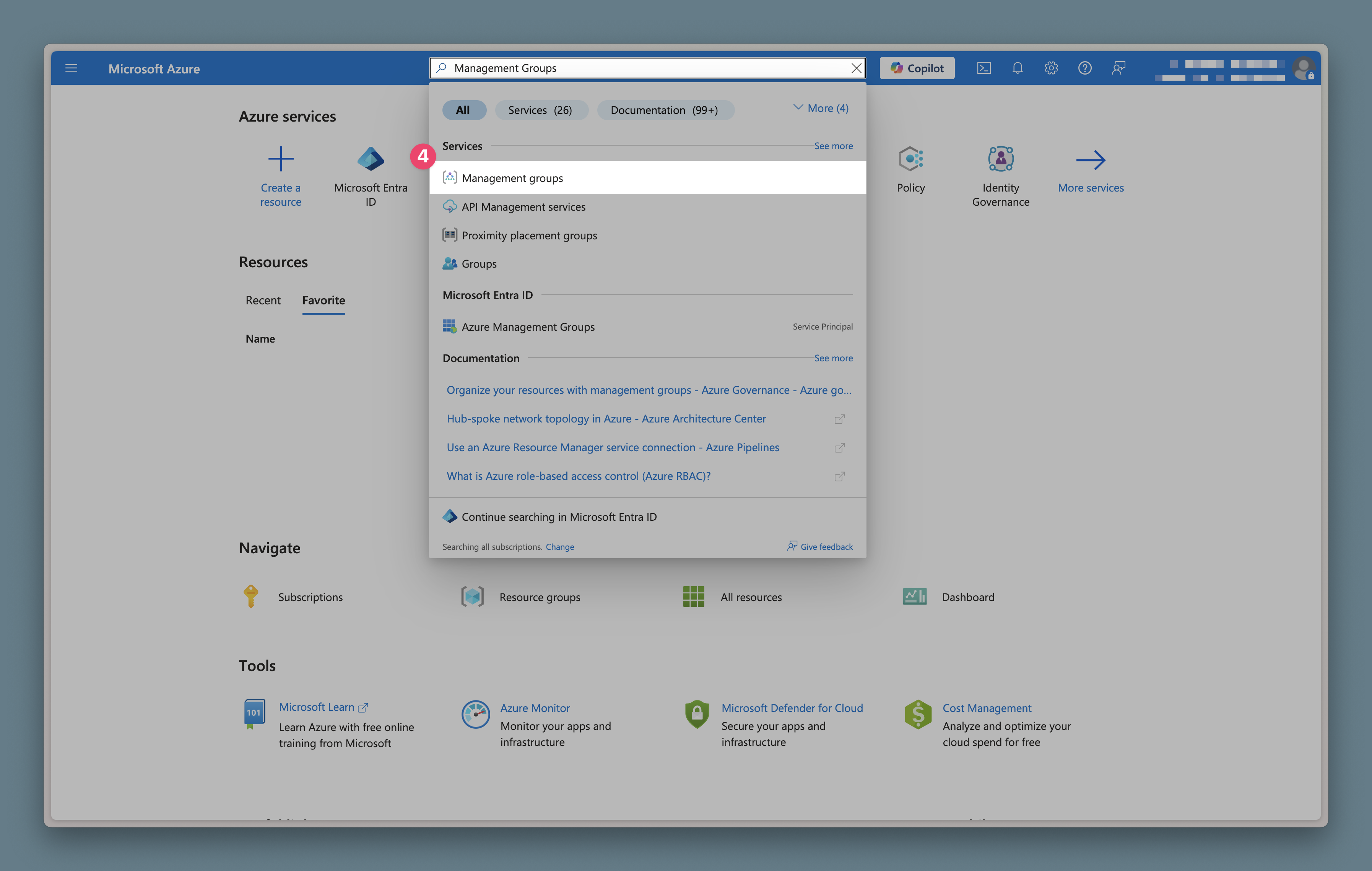The height and width of the screenshot is (871, 1372).
Task: Open the help question mark menu
Action: coord(1084,68)
